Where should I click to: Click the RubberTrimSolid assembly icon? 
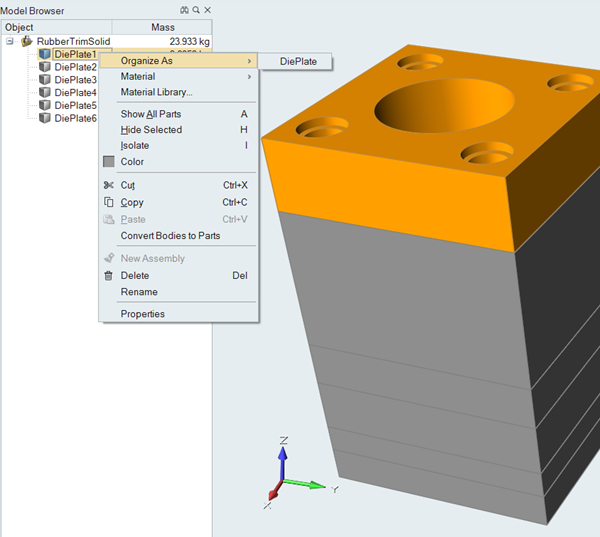pyautogui.click(x=27, y=41)
